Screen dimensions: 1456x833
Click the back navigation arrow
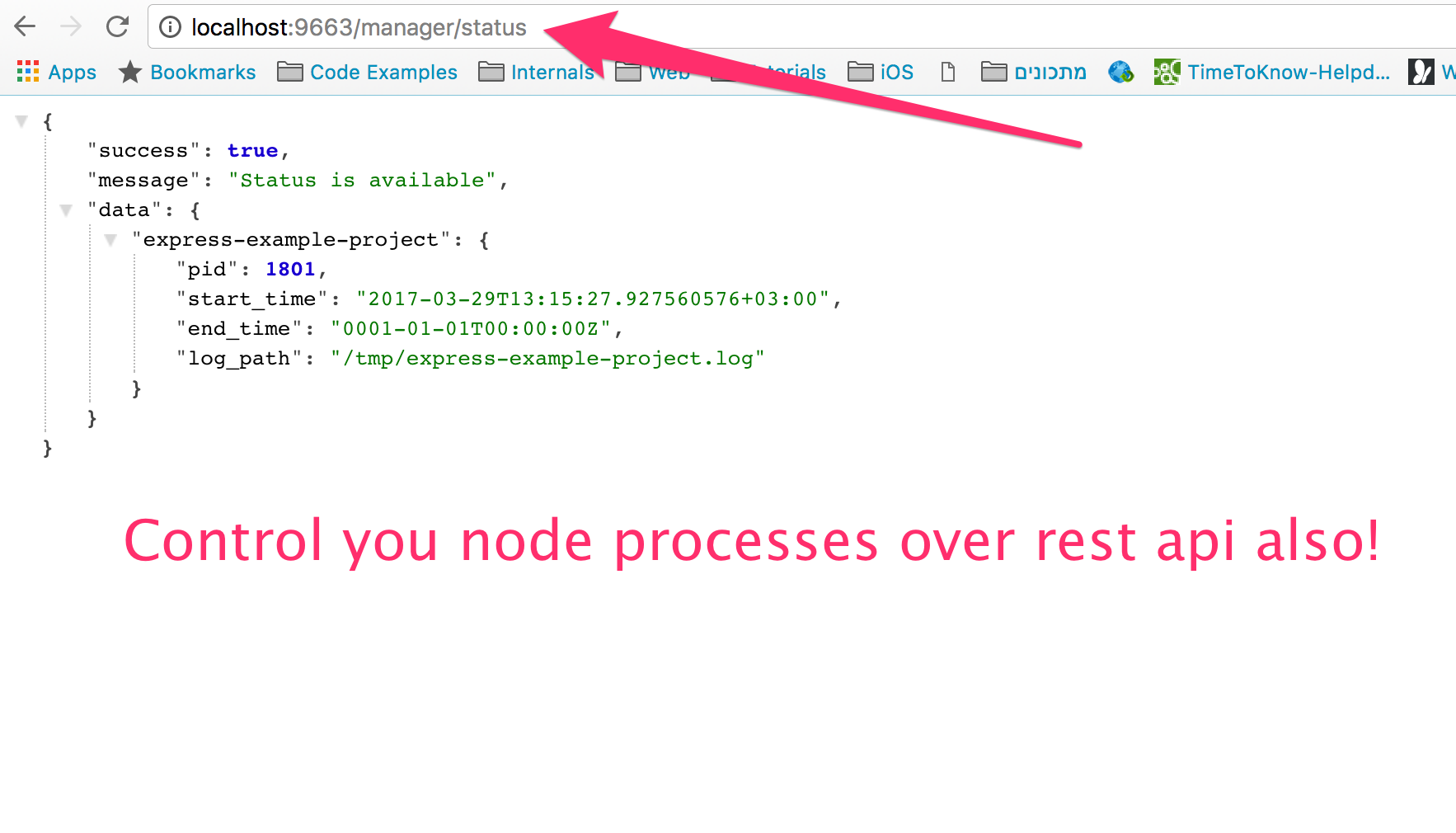click(25, 26)
